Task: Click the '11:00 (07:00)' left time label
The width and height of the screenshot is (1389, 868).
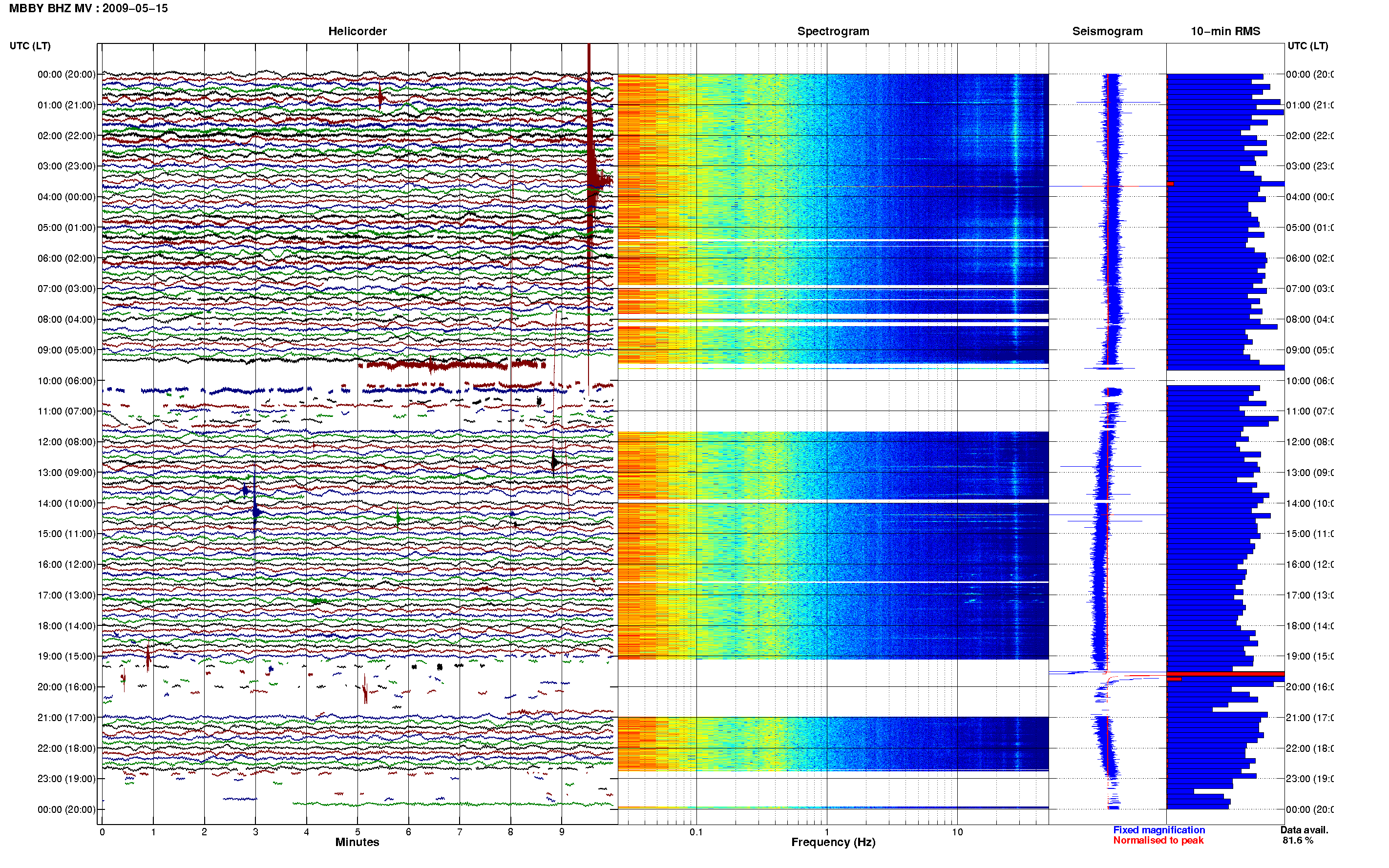Action: [66, 411]
